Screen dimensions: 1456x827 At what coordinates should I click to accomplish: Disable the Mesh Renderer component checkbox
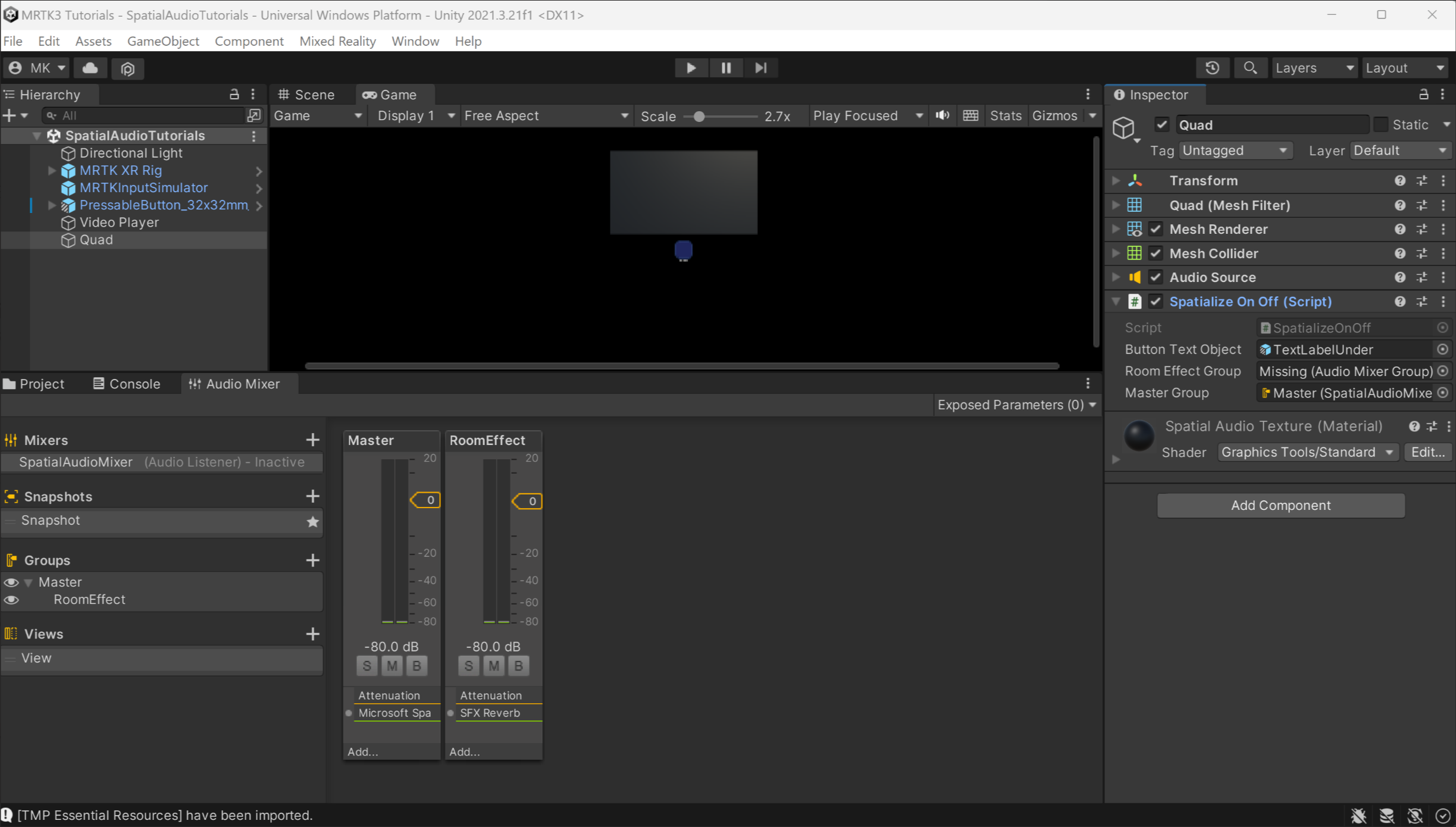coord(1156,228)
